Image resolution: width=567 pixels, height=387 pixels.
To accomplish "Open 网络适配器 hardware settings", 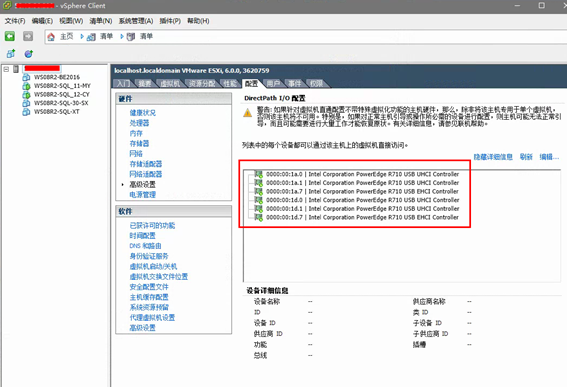I will click(x=146, y=174).
